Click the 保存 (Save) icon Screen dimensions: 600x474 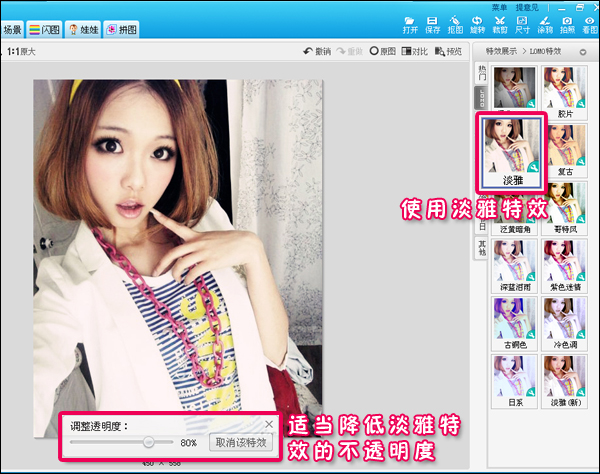tap(433, 24)
